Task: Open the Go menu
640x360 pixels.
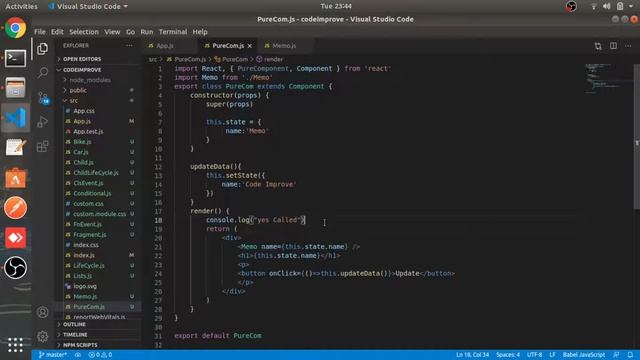Action: [x=130, y=32]
